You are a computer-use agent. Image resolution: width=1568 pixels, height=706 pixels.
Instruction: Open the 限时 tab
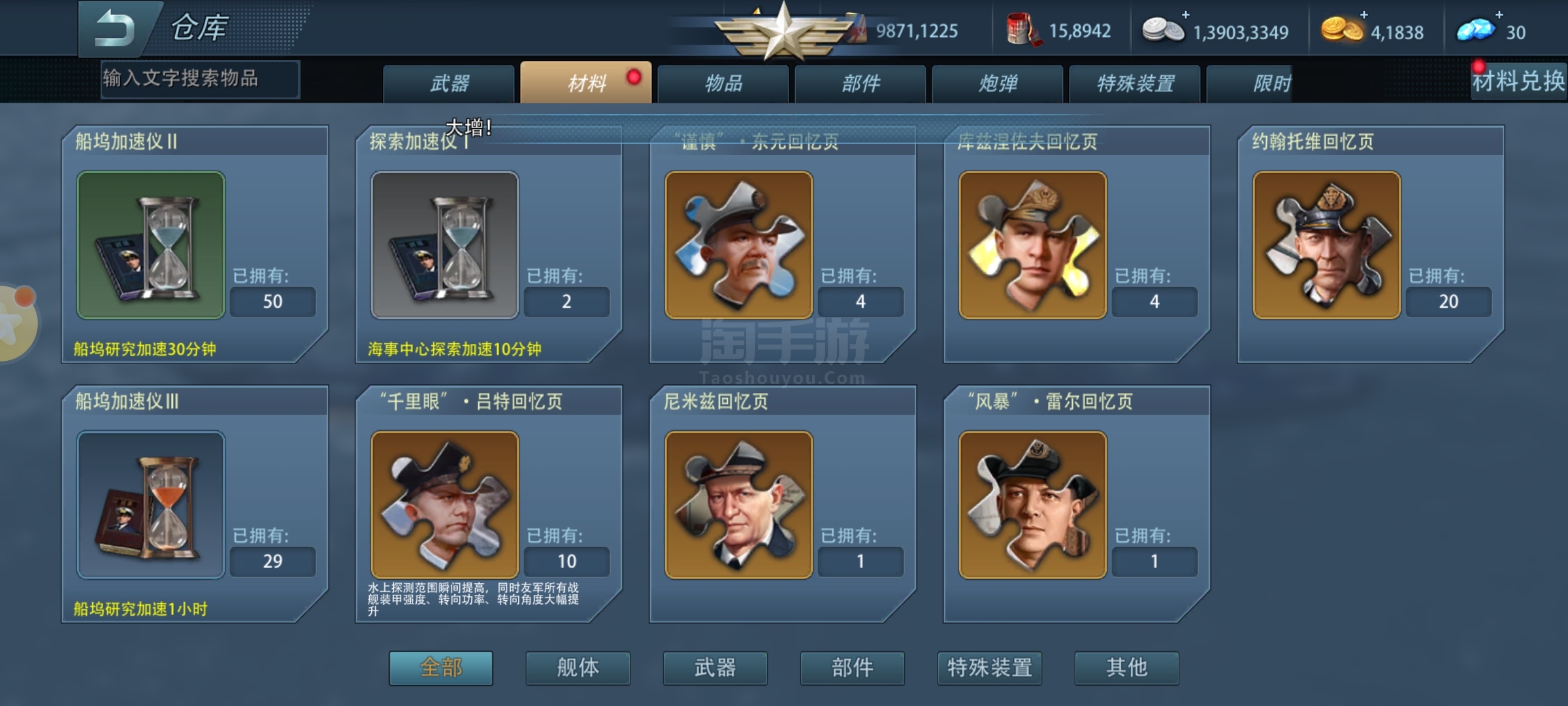(1271, 84)
